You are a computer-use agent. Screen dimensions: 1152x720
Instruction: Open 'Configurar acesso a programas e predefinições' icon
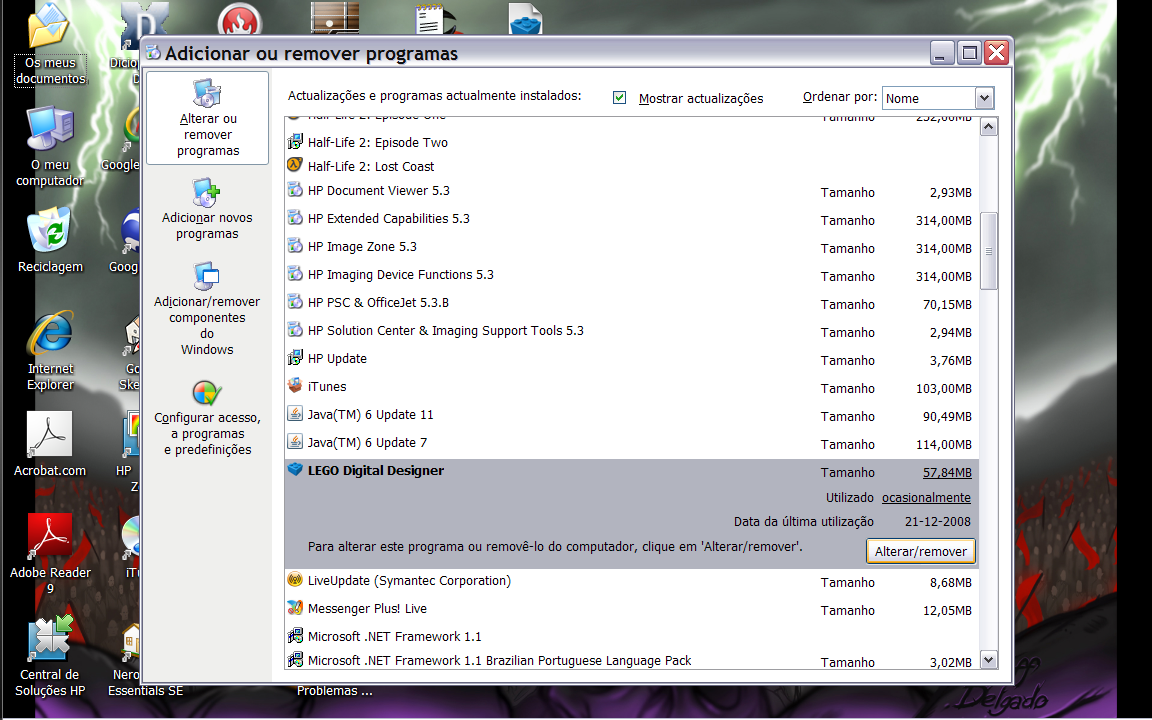click(207, 393)
